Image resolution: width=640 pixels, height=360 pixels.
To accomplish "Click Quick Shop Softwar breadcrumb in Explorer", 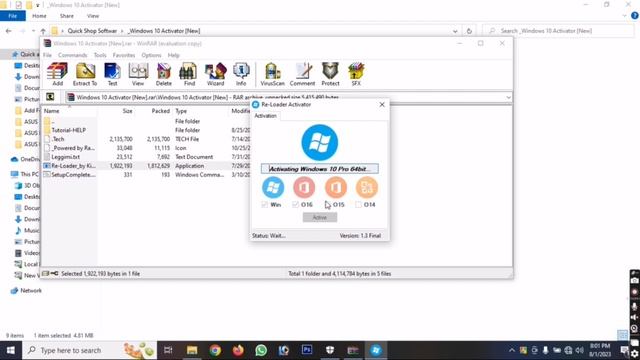I will pos(92,31).
